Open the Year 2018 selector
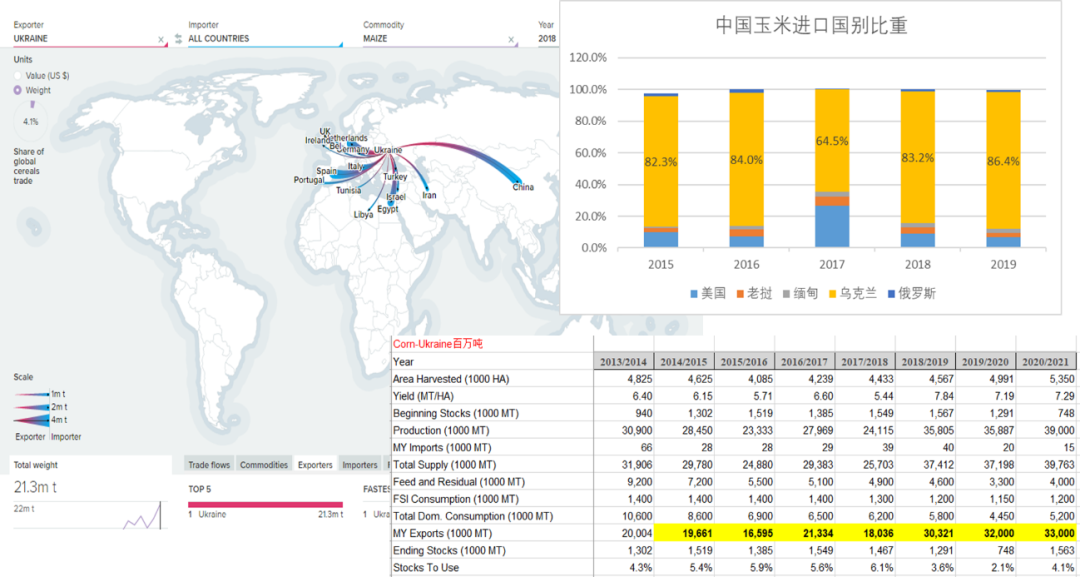 [548, 39]
